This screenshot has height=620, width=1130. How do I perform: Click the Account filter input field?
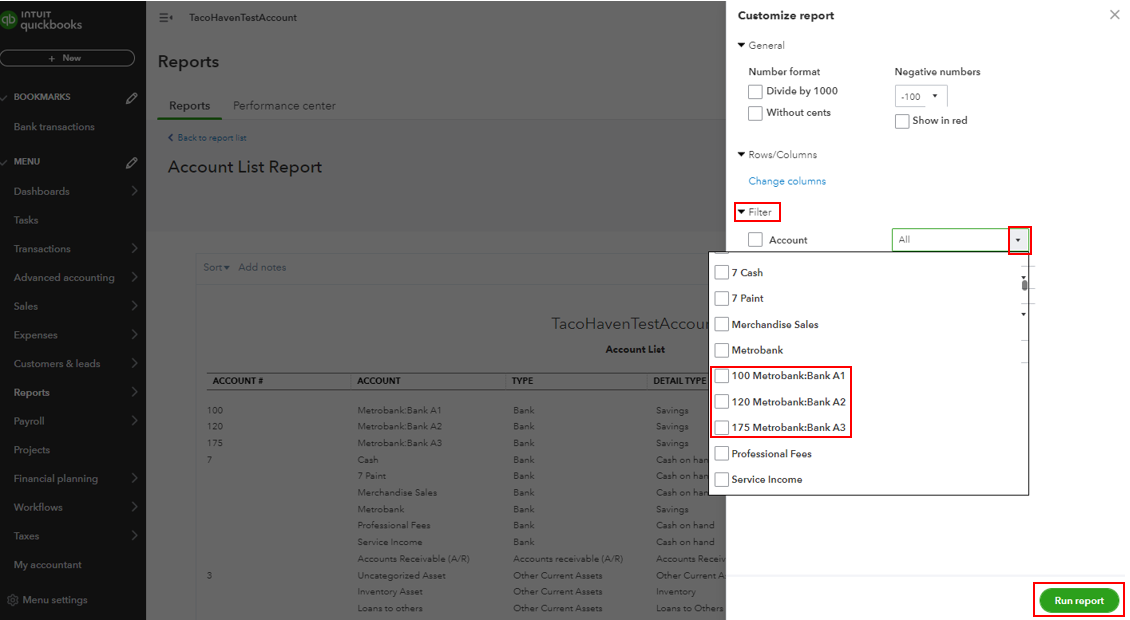point(951,240)
